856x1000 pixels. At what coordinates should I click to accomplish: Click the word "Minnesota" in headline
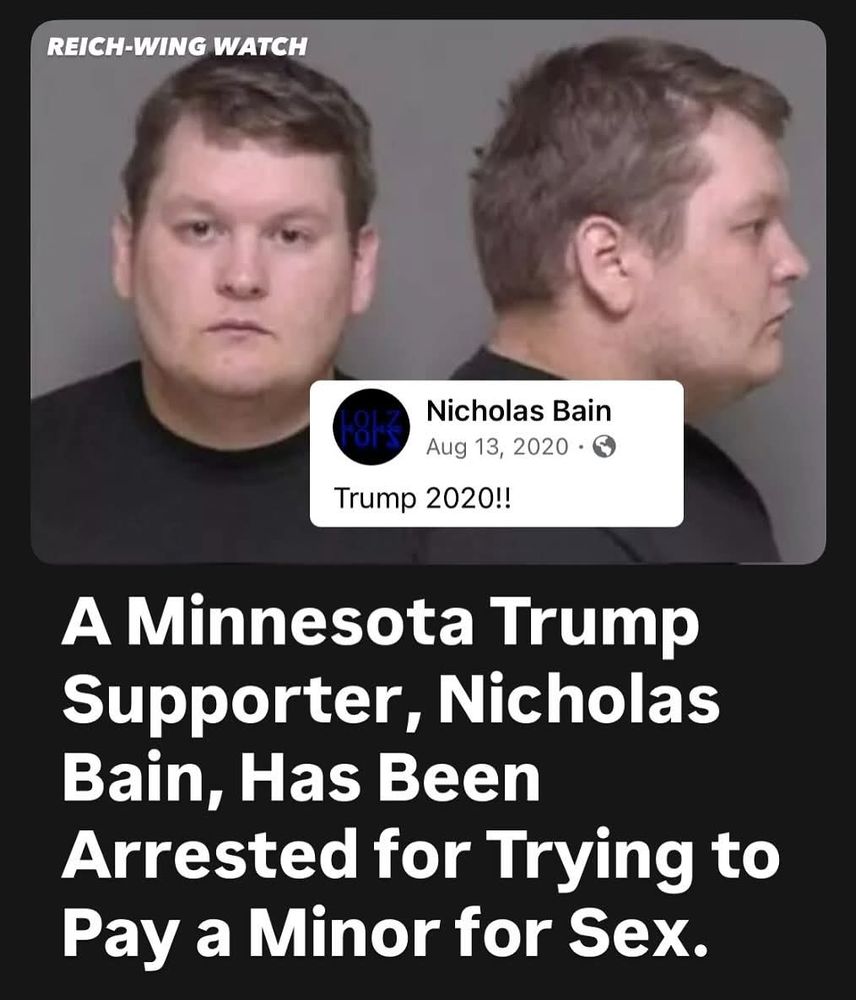click(x=300, y=622)
